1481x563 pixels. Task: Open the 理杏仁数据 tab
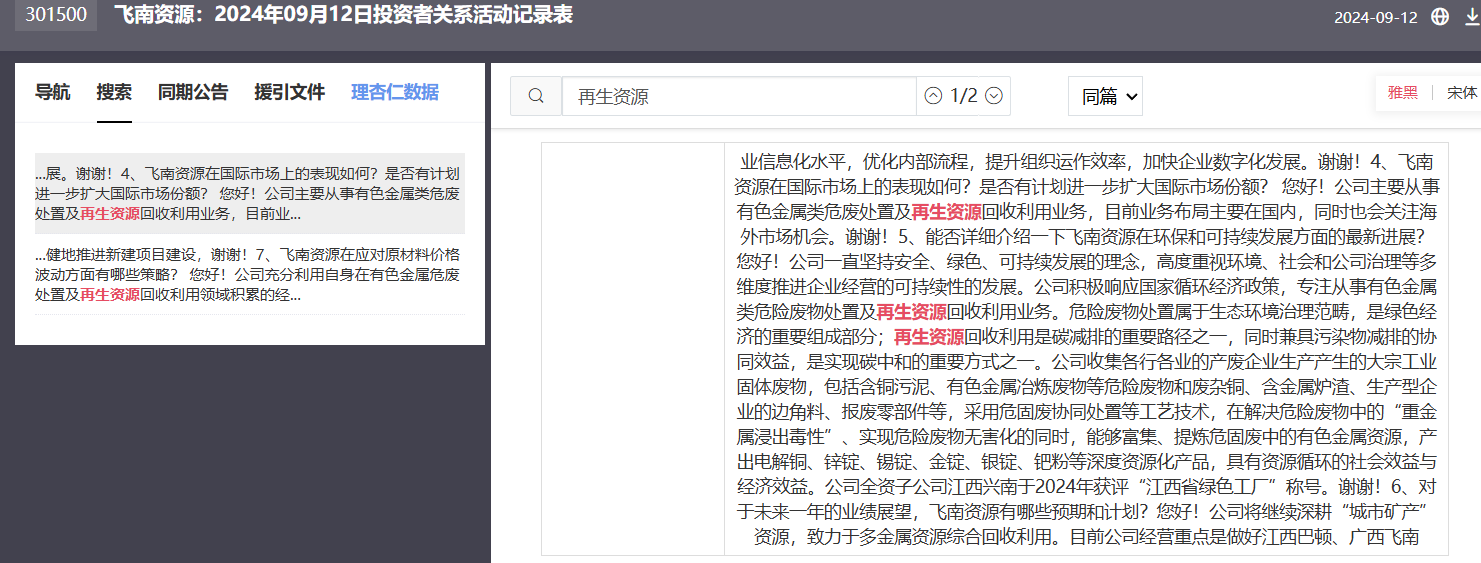pos(395,92)
